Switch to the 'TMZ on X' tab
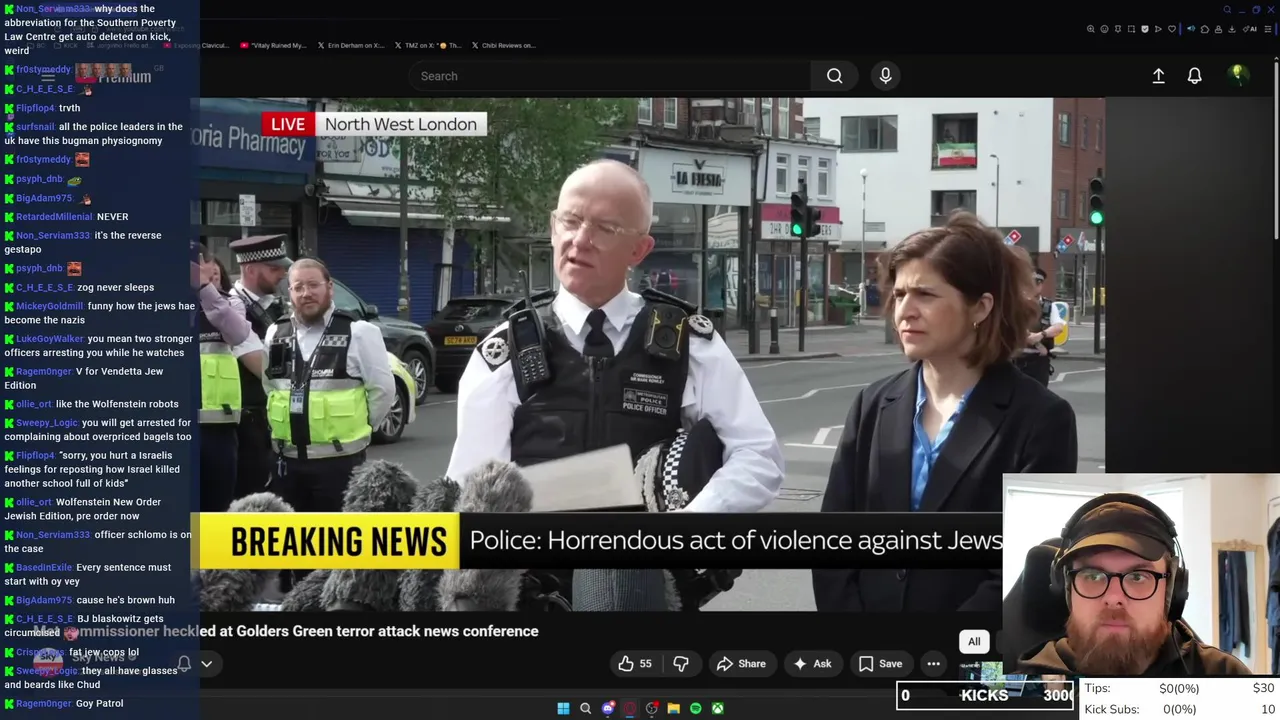Viewport: 1280px width, 720px height. click(428, 45)
